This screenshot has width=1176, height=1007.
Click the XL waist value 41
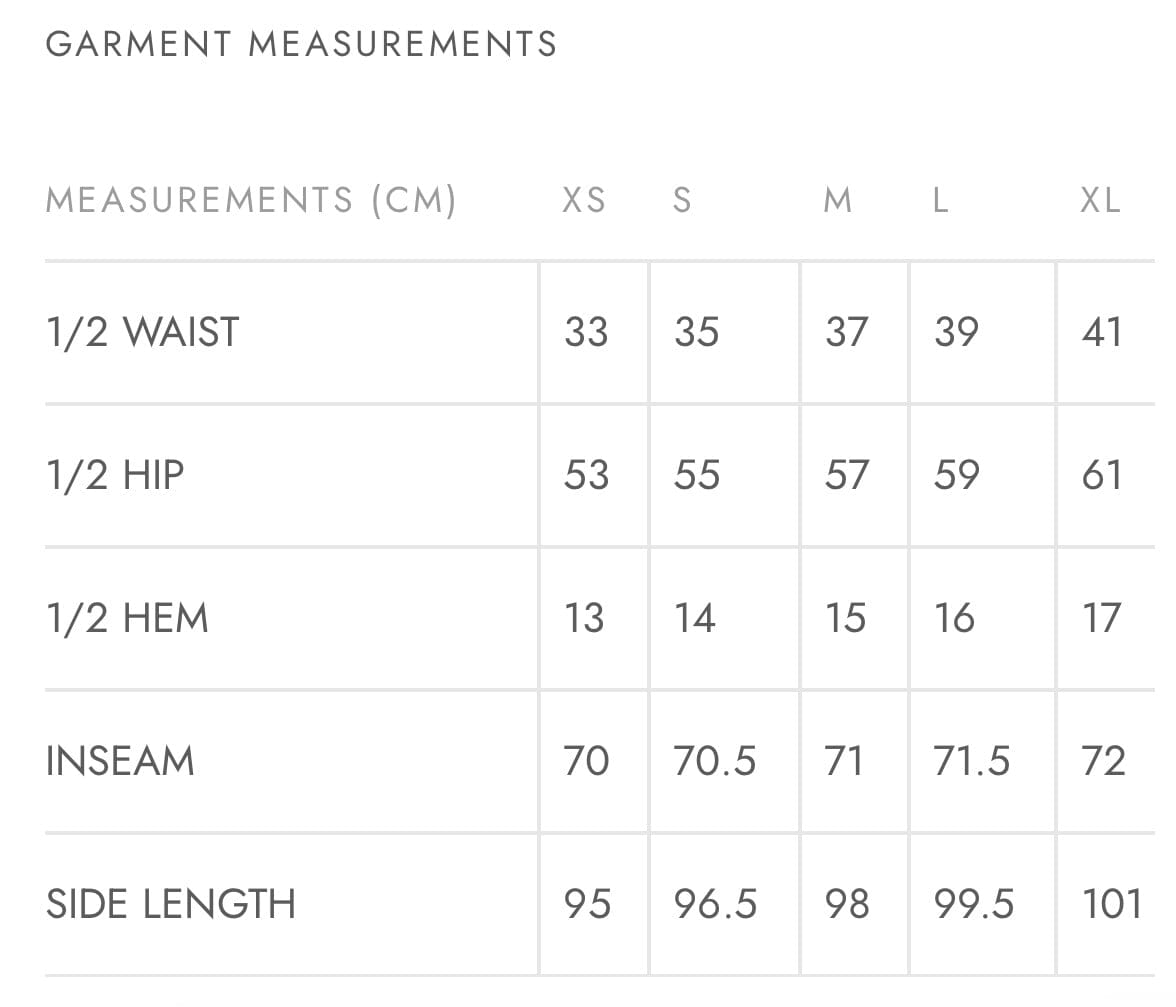(1102, 332)
